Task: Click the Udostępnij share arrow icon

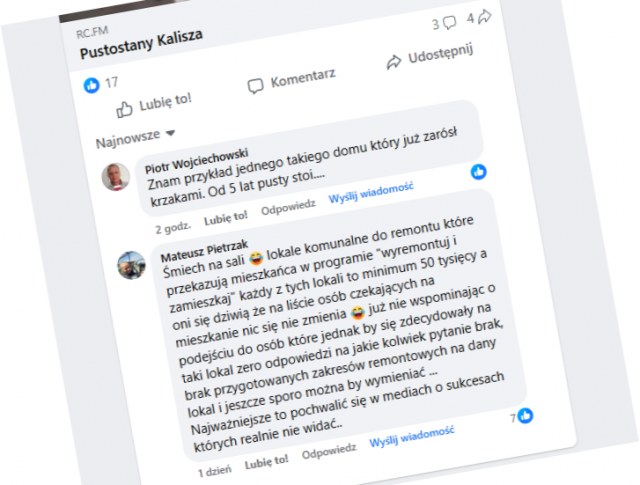Action: coord(394,62)
